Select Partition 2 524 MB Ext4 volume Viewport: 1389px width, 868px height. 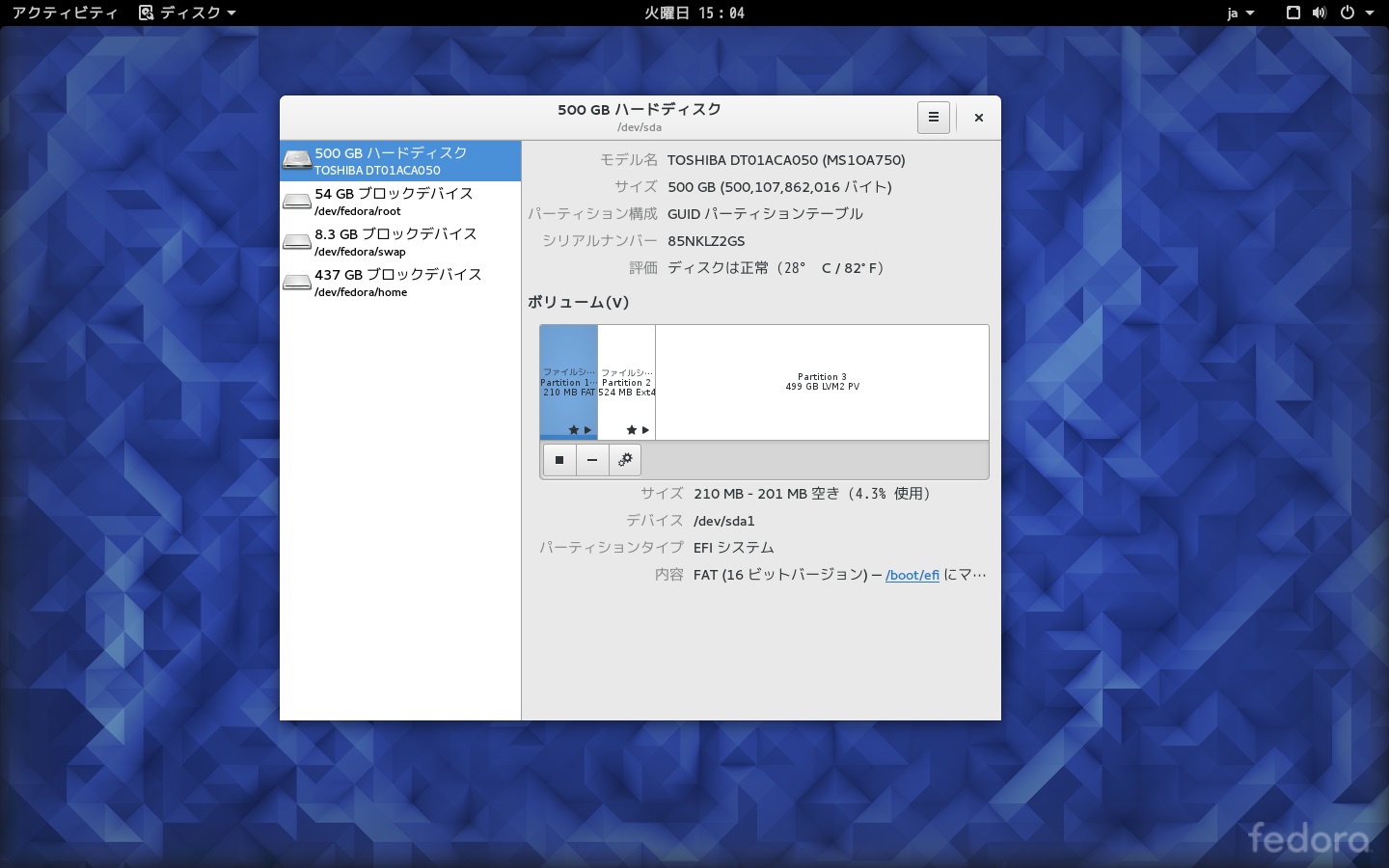[626, 382]
